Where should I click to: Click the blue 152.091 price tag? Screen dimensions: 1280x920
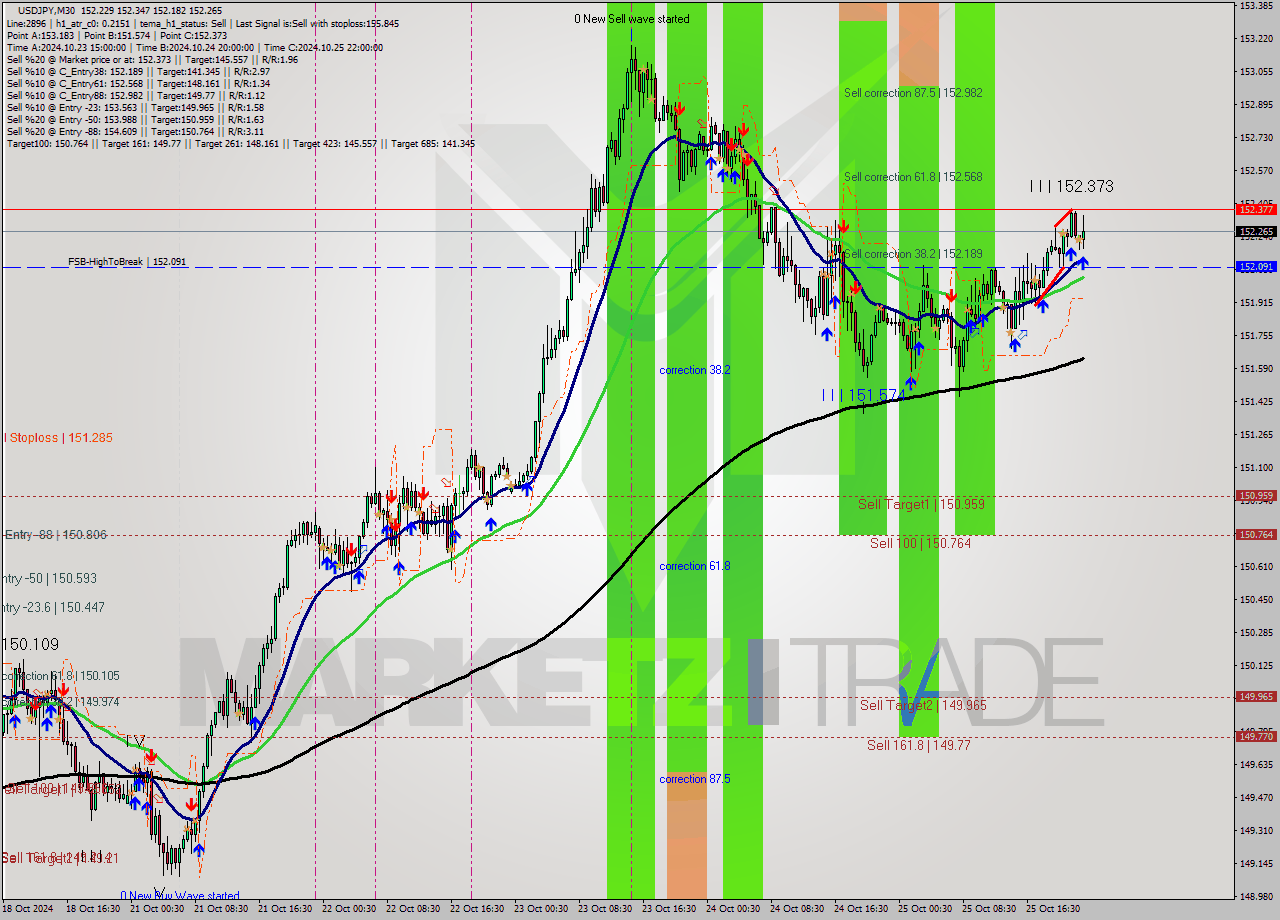(x=1256, y=267)
